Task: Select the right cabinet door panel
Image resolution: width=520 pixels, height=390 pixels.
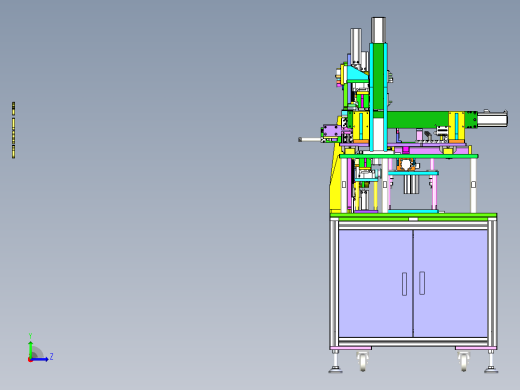Action: (x=451, y=283)
